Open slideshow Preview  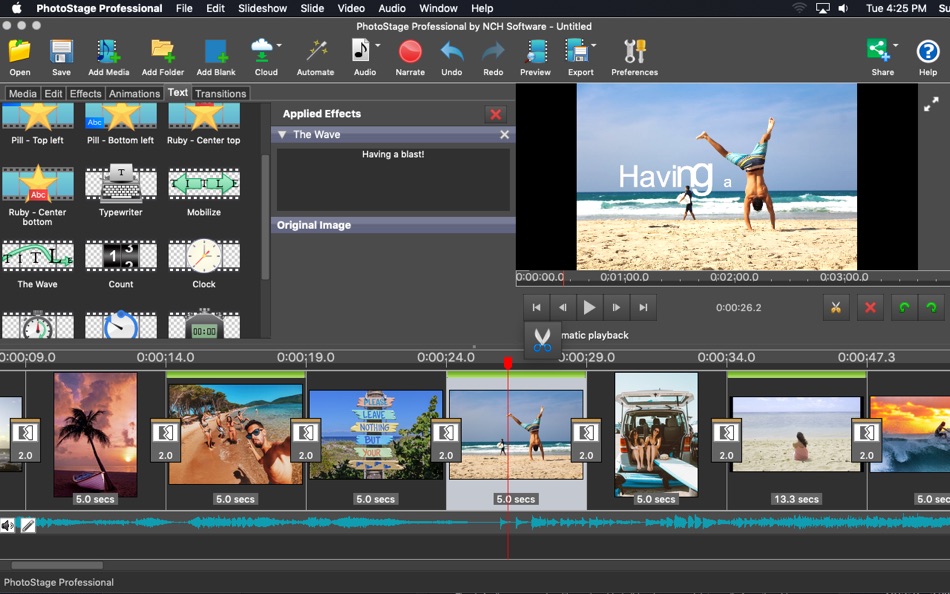click(535, 50)
